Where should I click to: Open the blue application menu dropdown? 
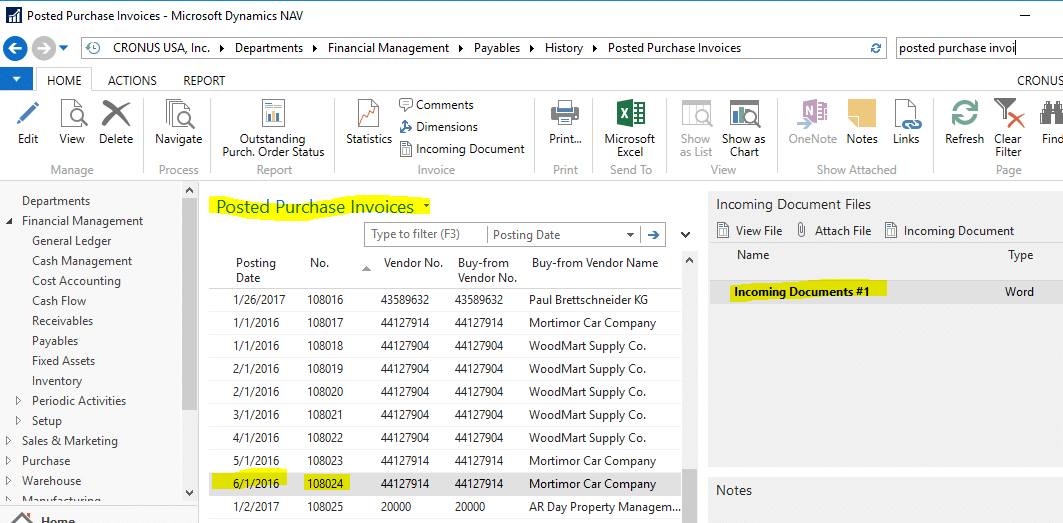pyautogui.click(x=17, y=79)
